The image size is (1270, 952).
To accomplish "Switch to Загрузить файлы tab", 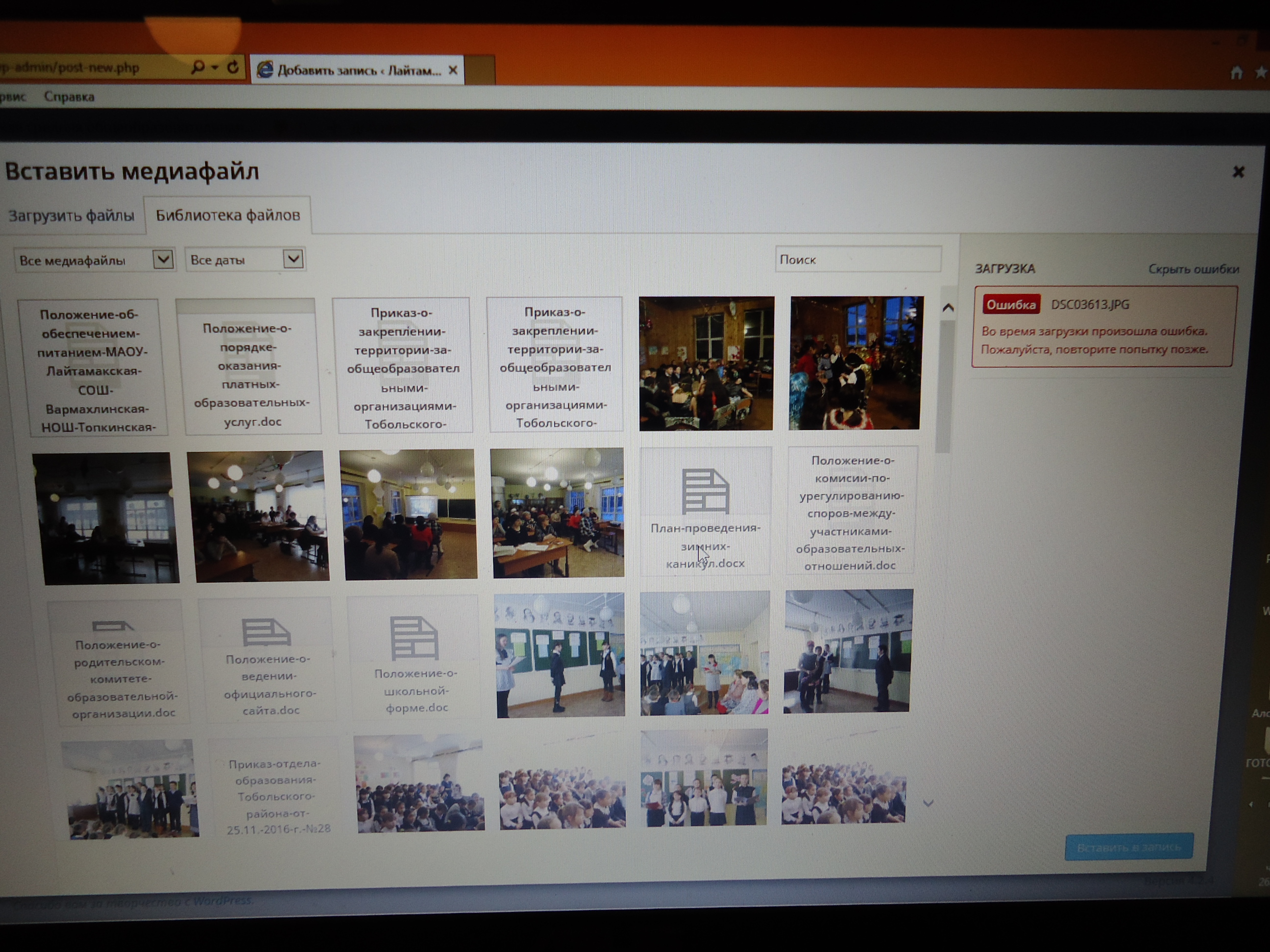I will [71, 216].
